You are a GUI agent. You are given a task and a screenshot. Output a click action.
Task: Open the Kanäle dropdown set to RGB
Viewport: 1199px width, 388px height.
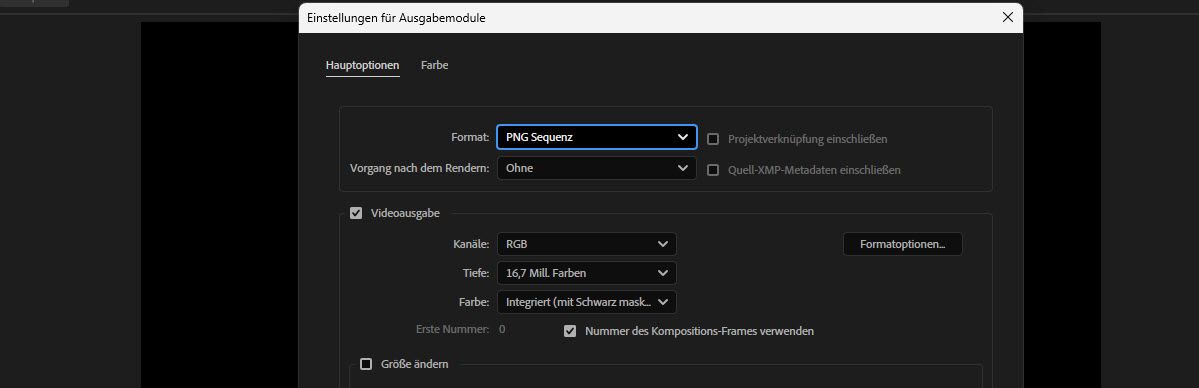click(587, 244)
